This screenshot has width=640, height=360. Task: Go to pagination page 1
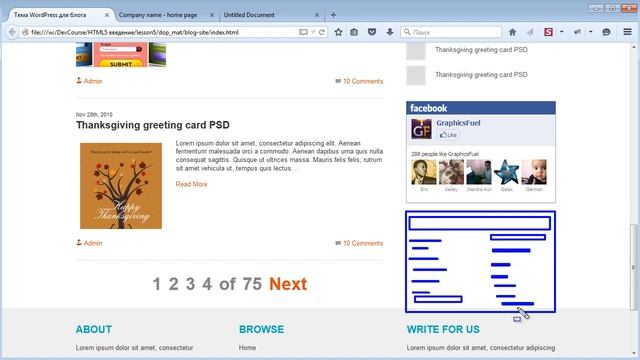pos(156,284)
